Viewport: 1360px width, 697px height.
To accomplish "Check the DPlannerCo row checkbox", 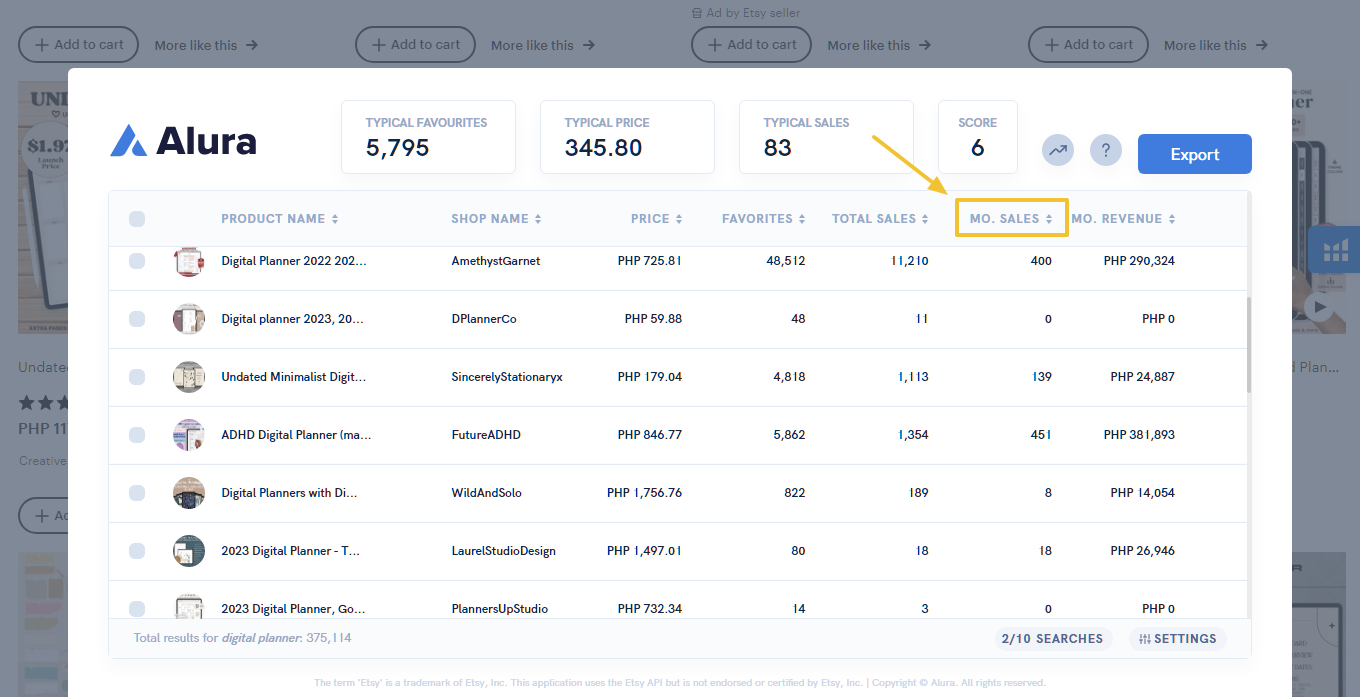I will 137,319.
